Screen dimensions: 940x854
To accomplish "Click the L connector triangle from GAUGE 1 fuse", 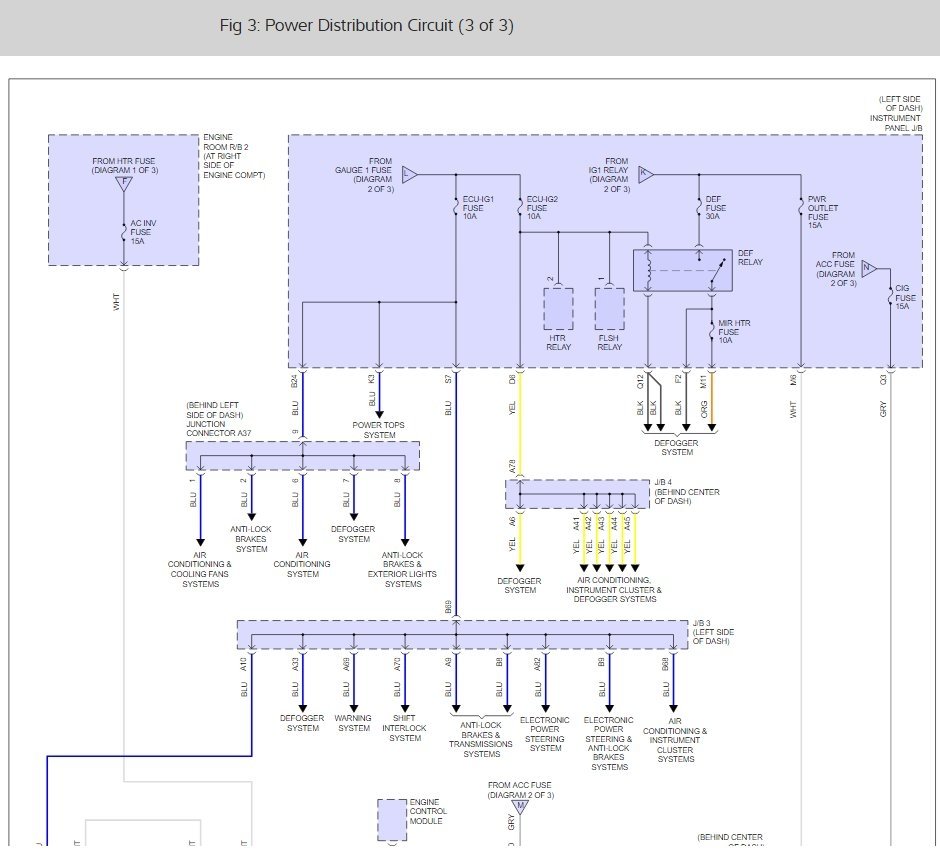I will pos(409,175).
